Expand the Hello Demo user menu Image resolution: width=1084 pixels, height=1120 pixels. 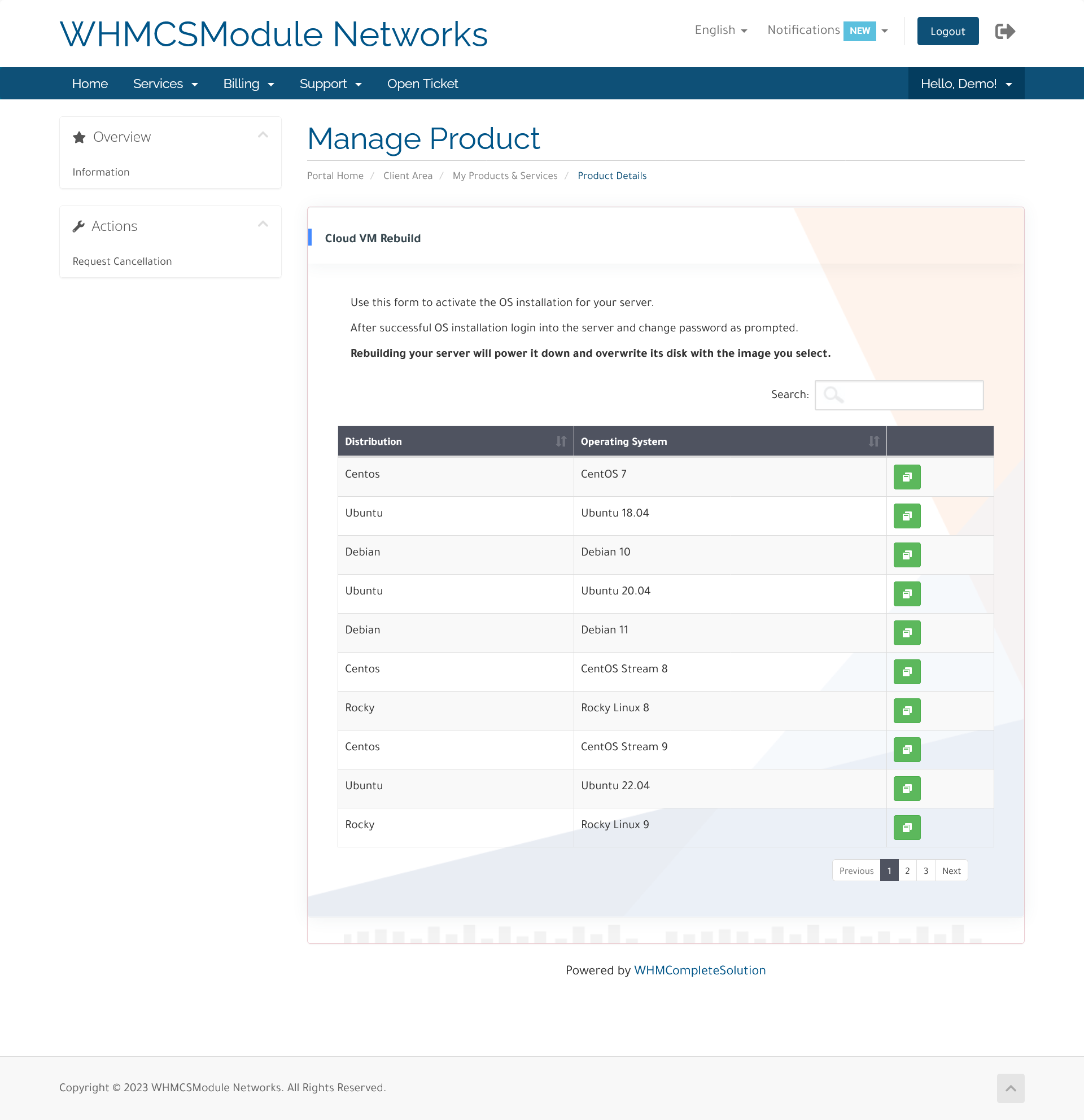[965, 83]
